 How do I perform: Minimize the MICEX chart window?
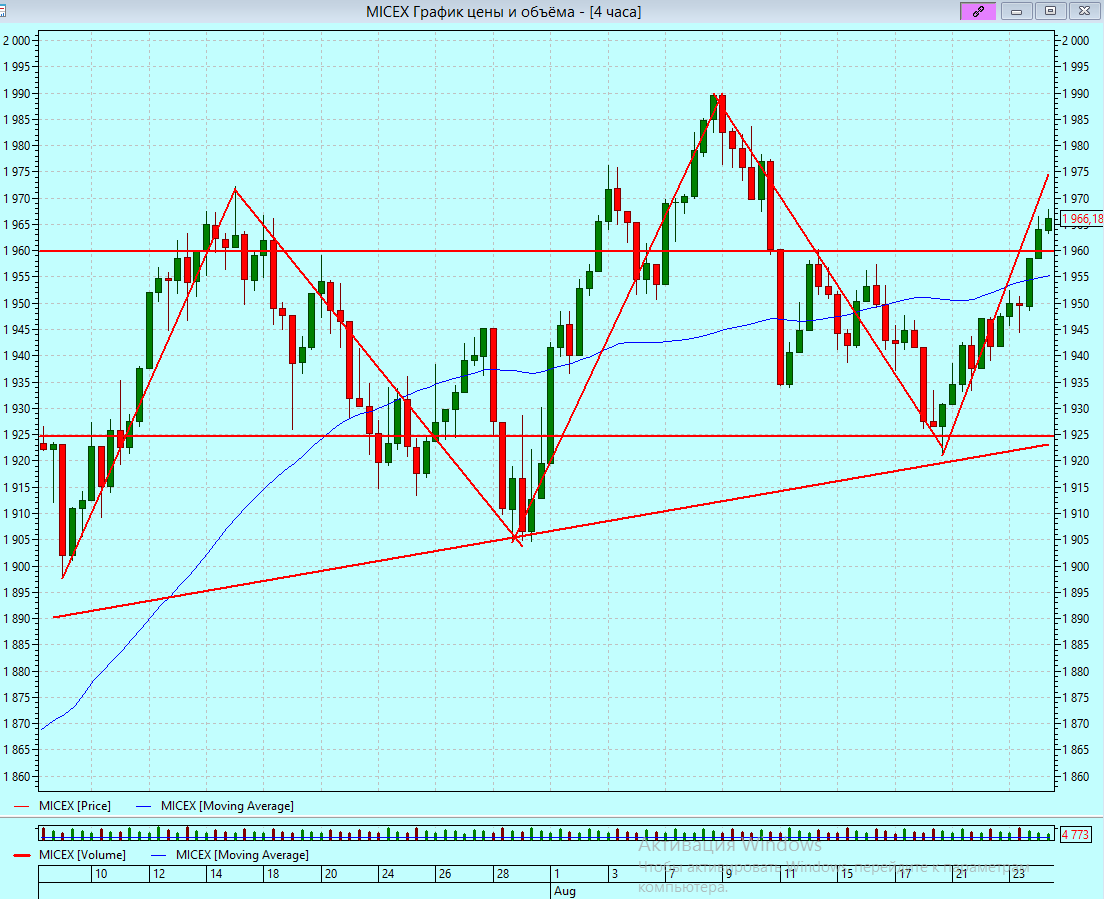pos(1016,11)
